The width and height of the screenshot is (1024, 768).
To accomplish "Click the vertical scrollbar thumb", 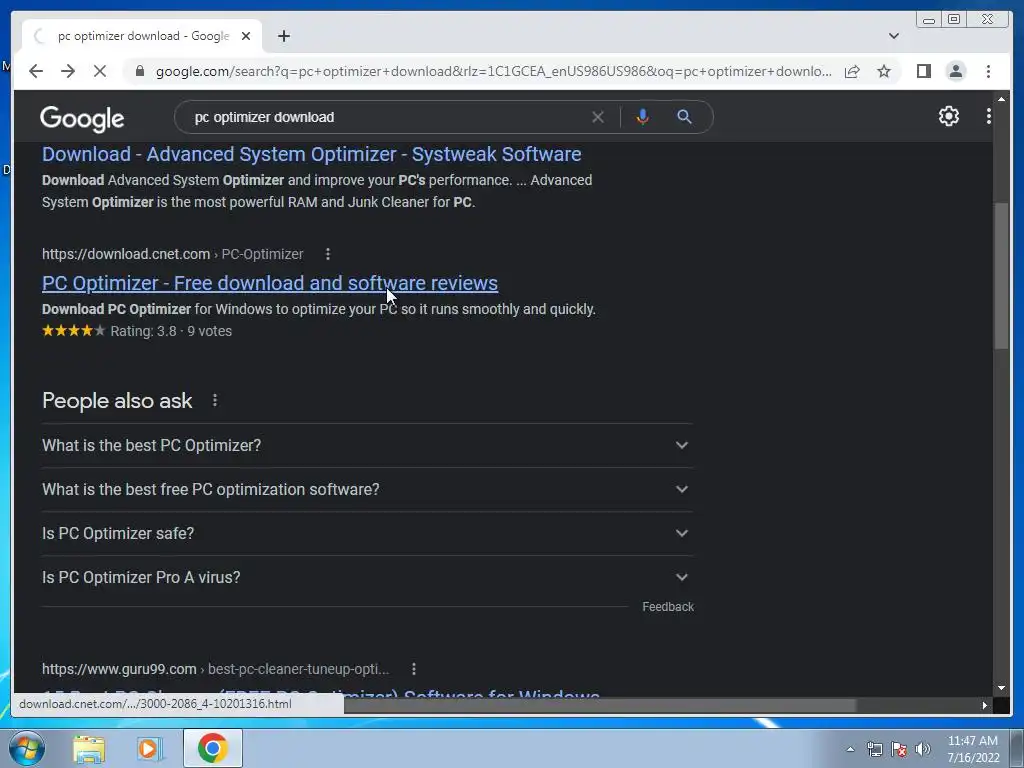I will [1001, 276].
